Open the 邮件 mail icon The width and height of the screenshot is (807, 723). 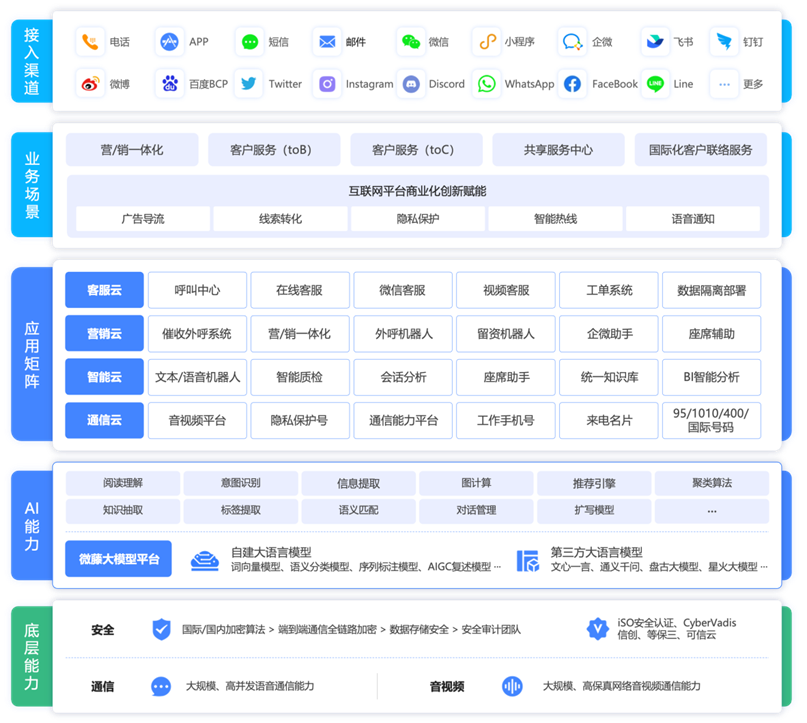[x=327, y=42]
